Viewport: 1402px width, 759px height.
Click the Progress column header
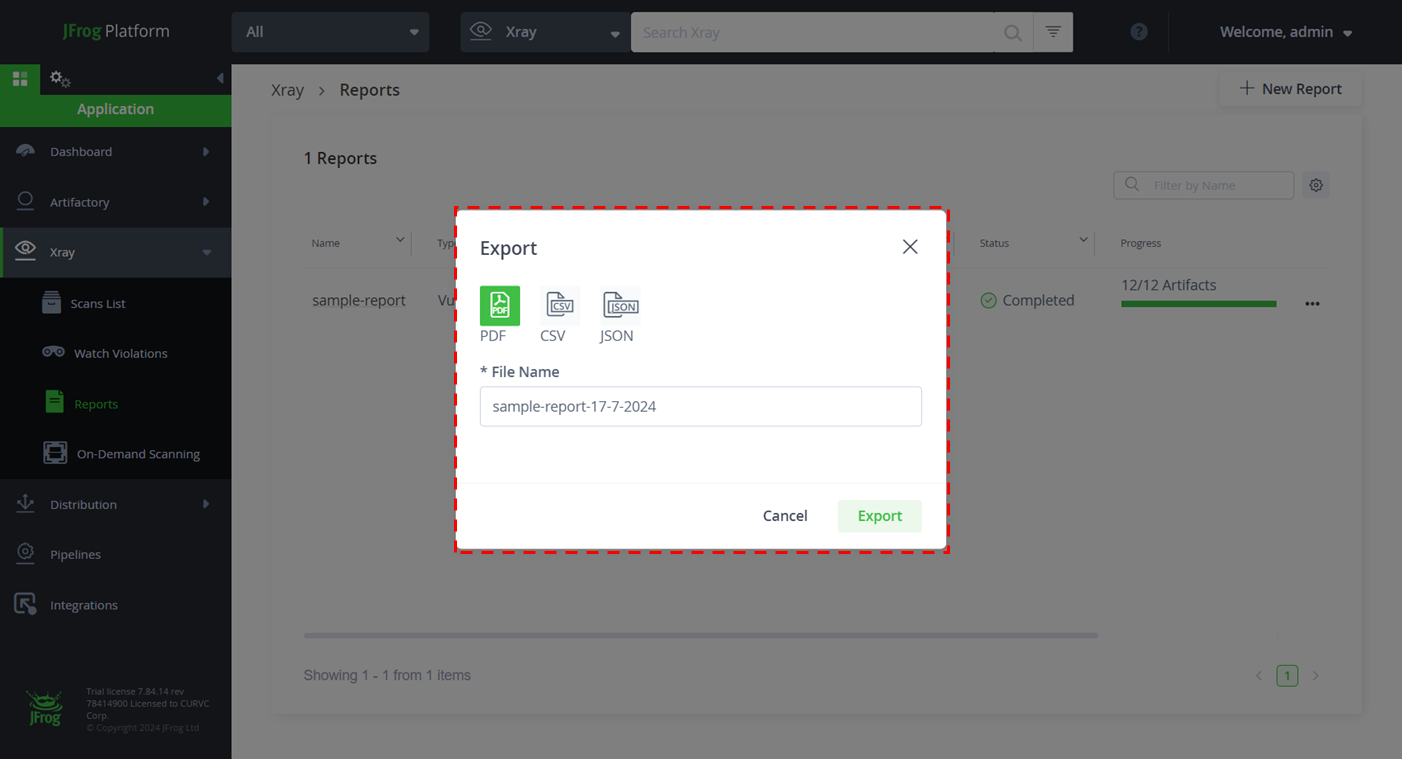tap(1140, 243)
